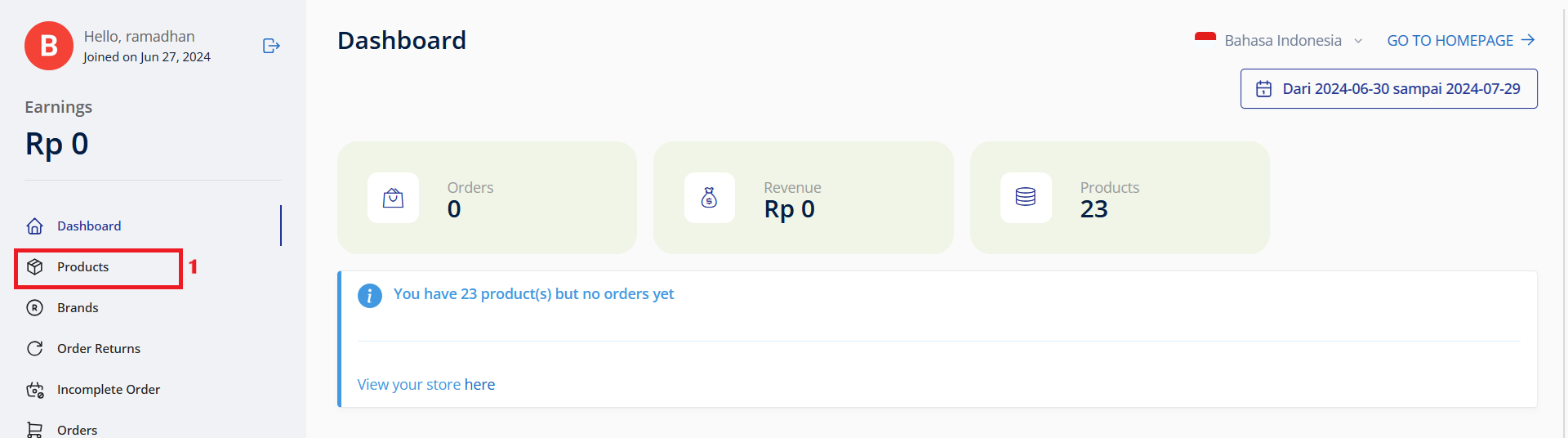Click the logout icon beside the username
1568x438 pixels.
(271, 46)
